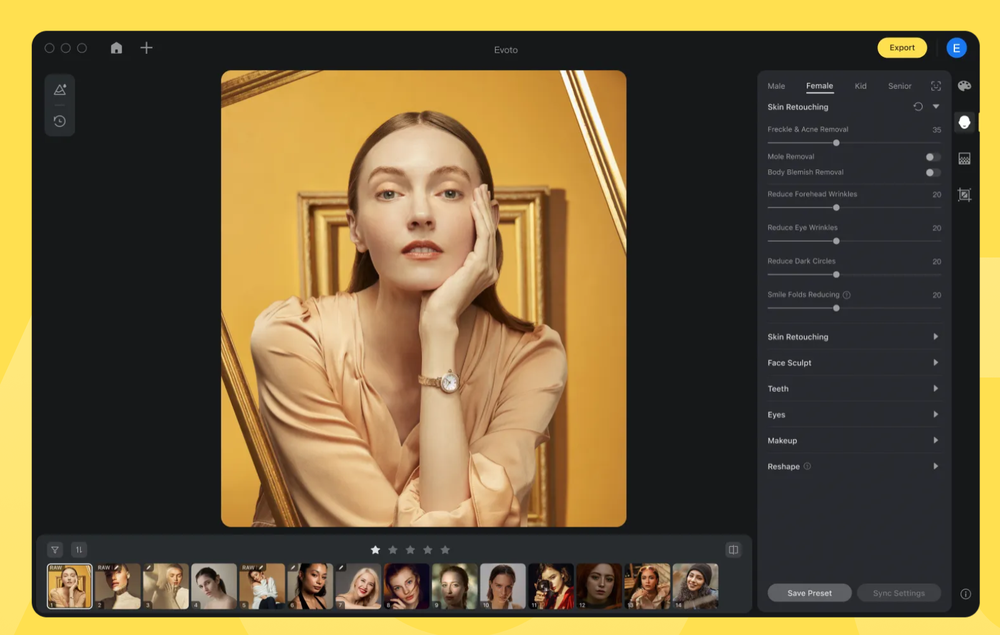The width and height of the screenshot is (1000, 635).
Task: Click the Reduce Dark Circles slider handle
Action: pyautogui.click(x=836, y=275)
